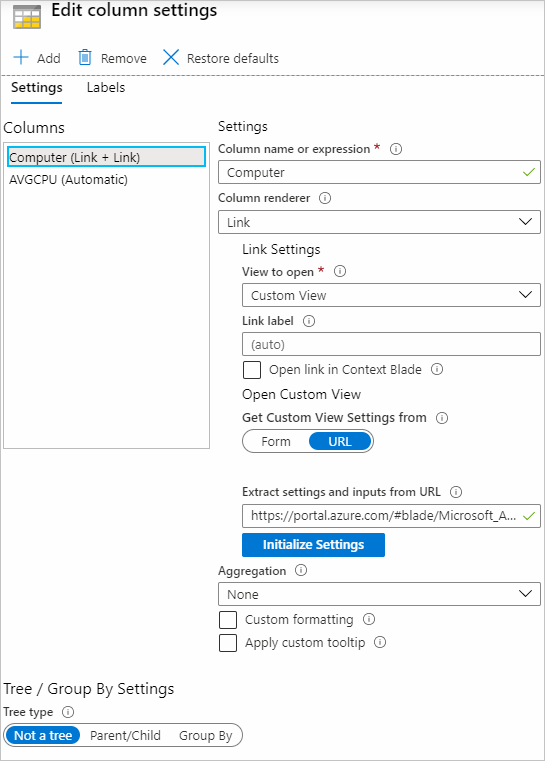Click info icon for Extract settings from URL

tap(456, 492)
